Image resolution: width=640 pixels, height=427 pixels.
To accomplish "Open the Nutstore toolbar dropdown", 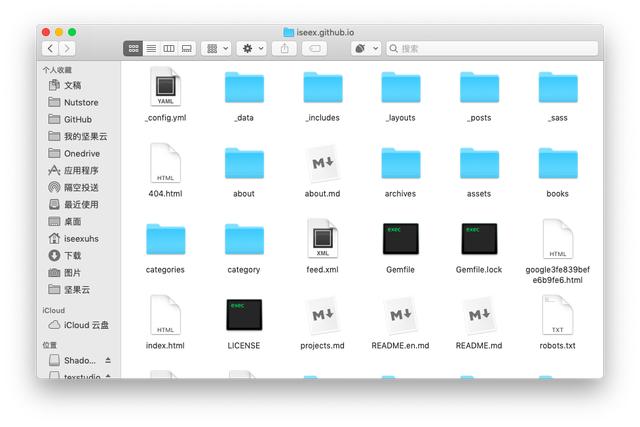I will [x=365, y=48].
